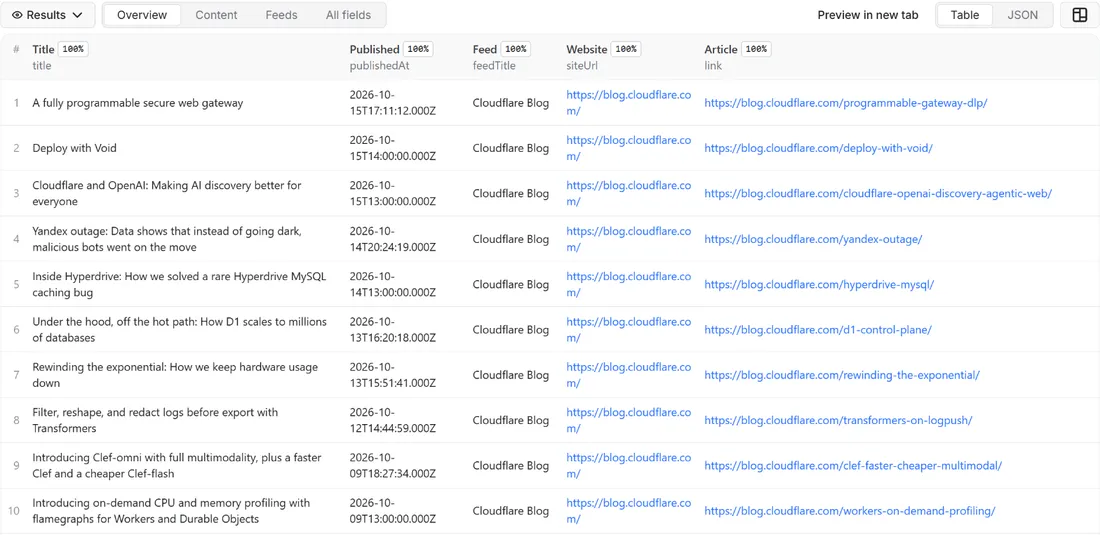Open the Website link in the Yandex outage row

click(629, 239)
